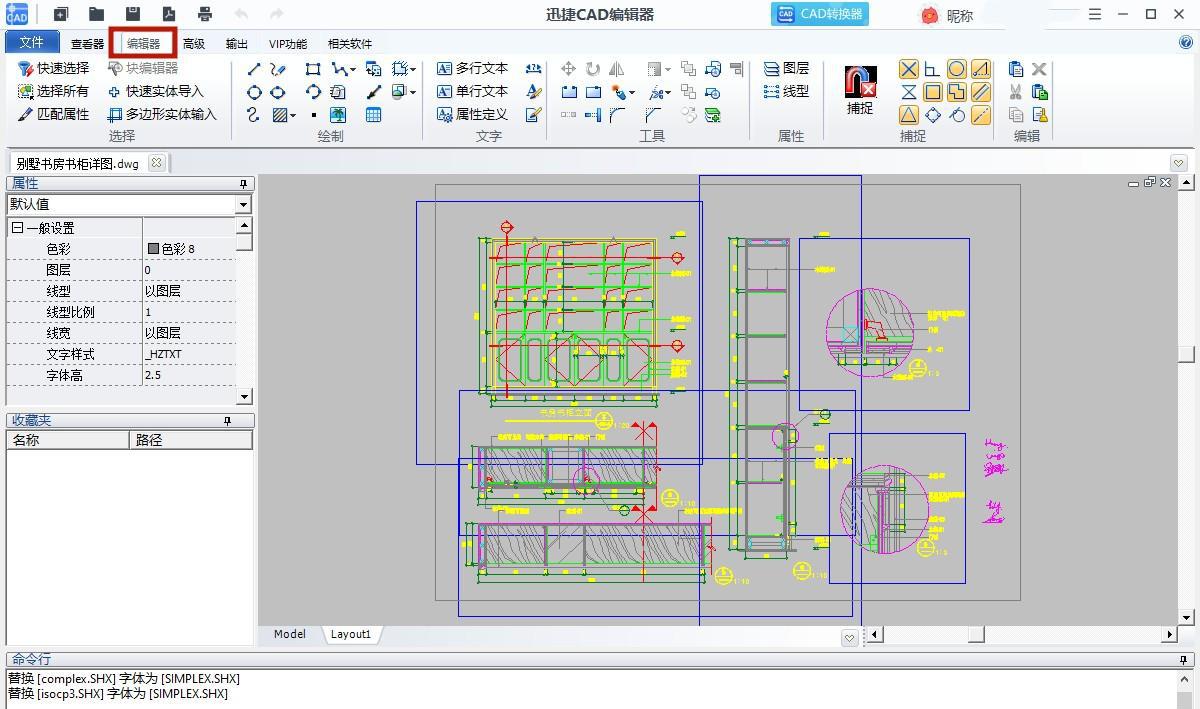Close the 别墅书房书柜详图.dwg document tab
This screenshot has height=709, width=1200.
tap(157, 163)
